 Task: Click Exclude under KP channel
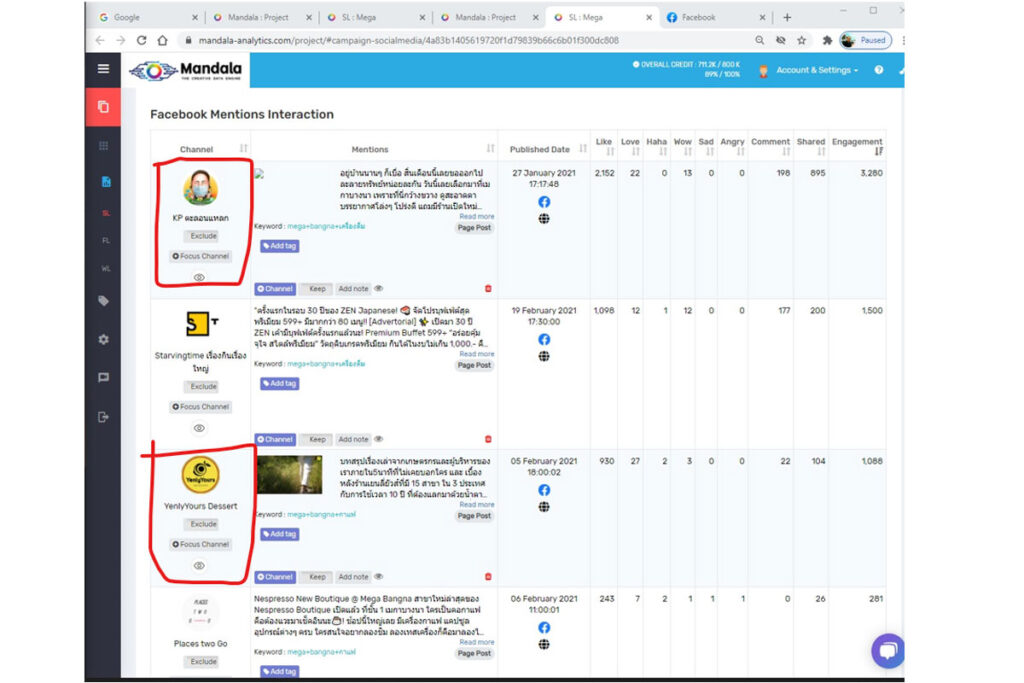[x=203, y=236]
